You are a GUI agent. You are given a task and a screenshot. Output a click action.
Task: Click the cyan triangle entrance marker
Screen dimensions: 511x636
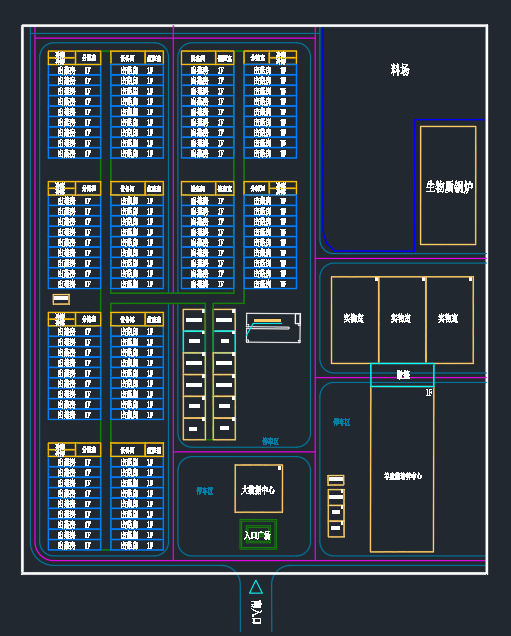(256, 587)
